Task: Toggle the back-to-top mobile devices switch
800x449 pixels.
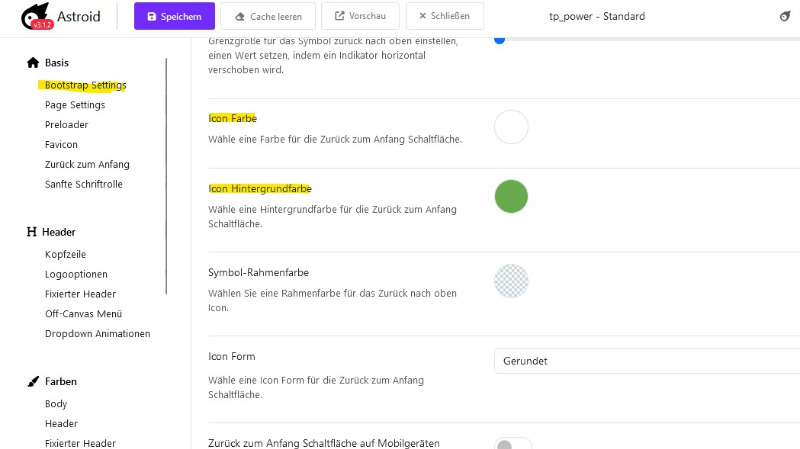Action: click(513, 444)
